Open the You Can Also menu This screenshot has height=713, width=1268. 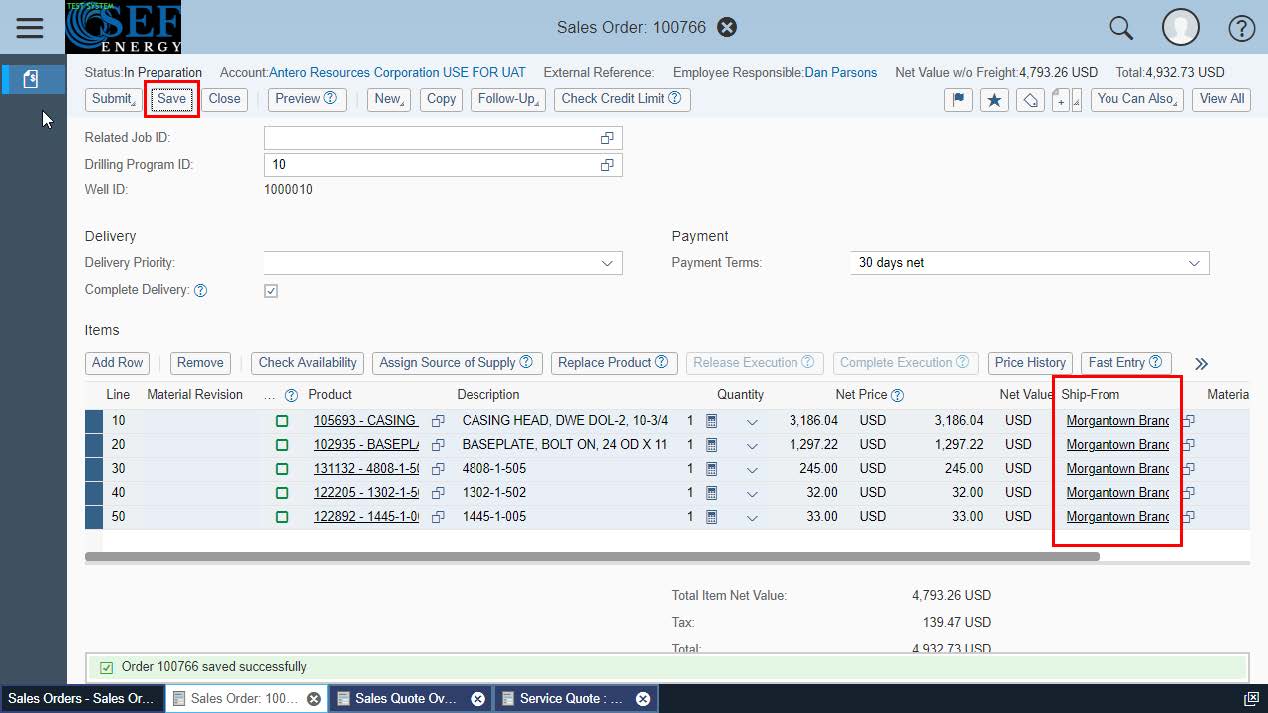tap(1137, 99)
